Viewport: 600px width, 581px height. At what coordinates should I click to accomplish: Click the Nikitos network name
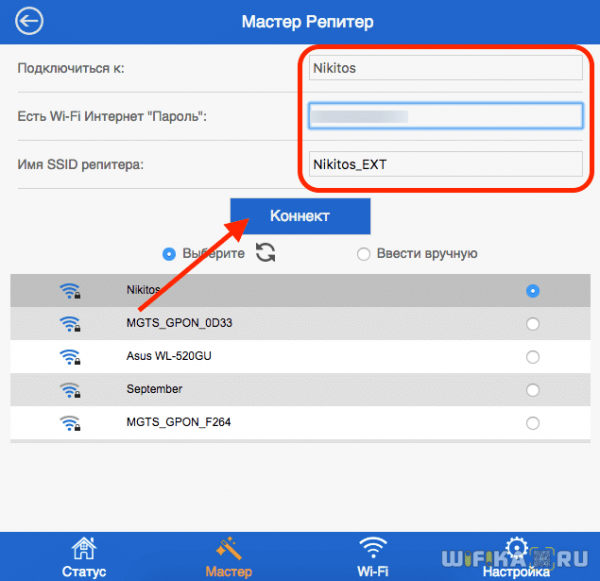[143, 290]
